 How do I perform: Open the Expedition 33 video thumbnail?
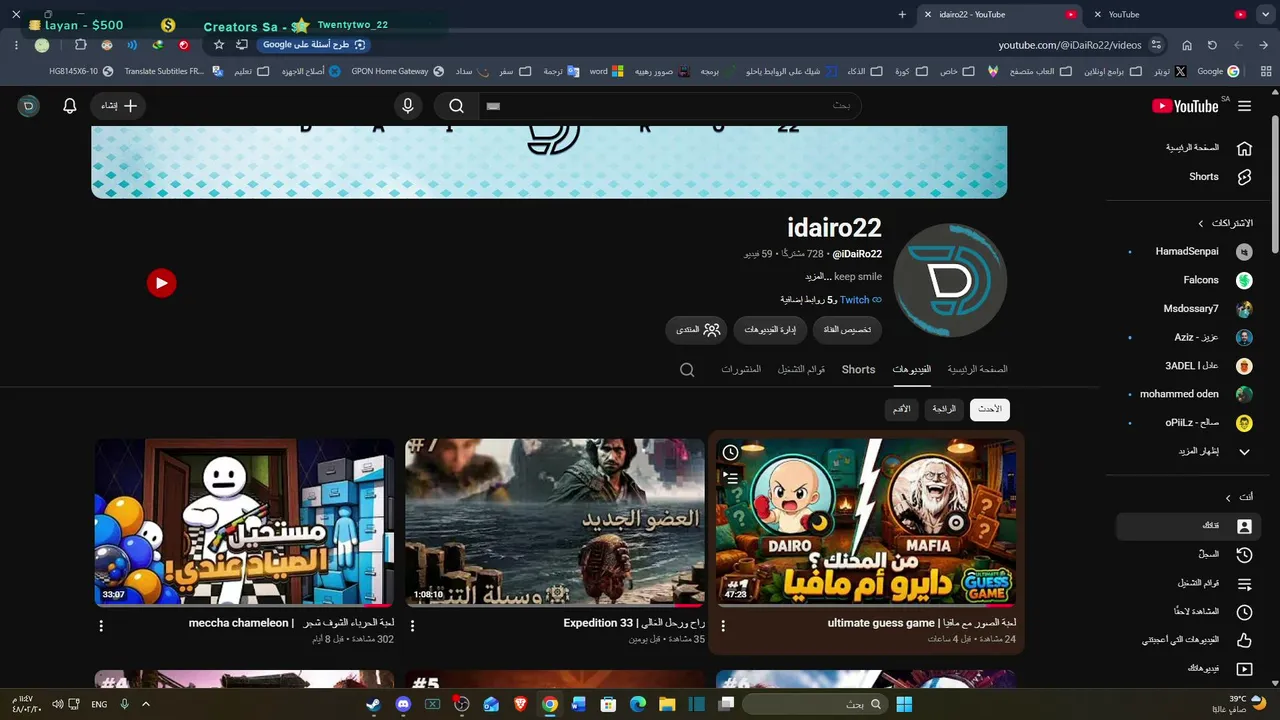555,522
